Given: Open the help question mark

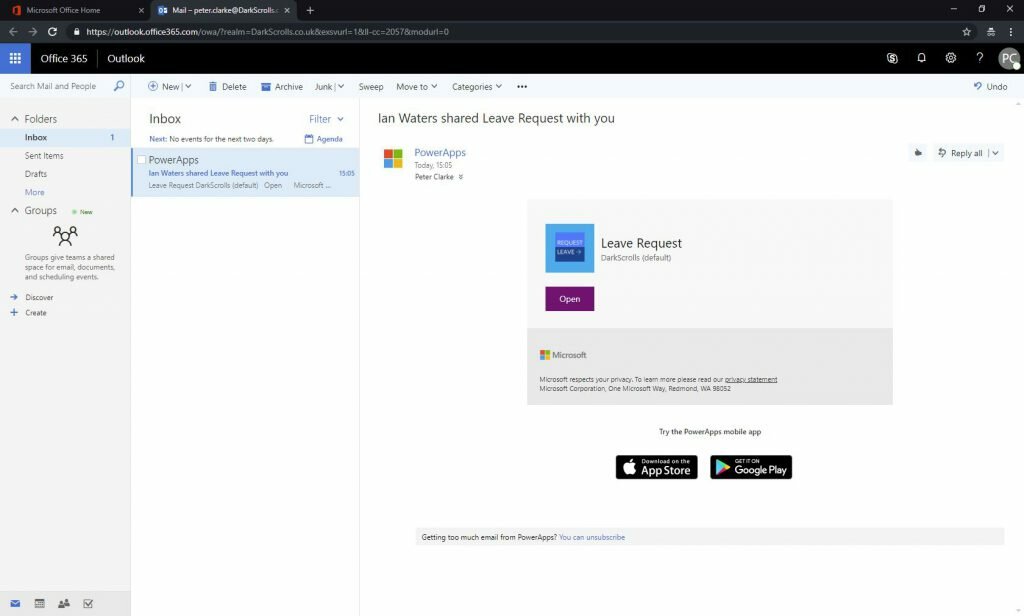Looking at the screenshot, I should 980,57.
